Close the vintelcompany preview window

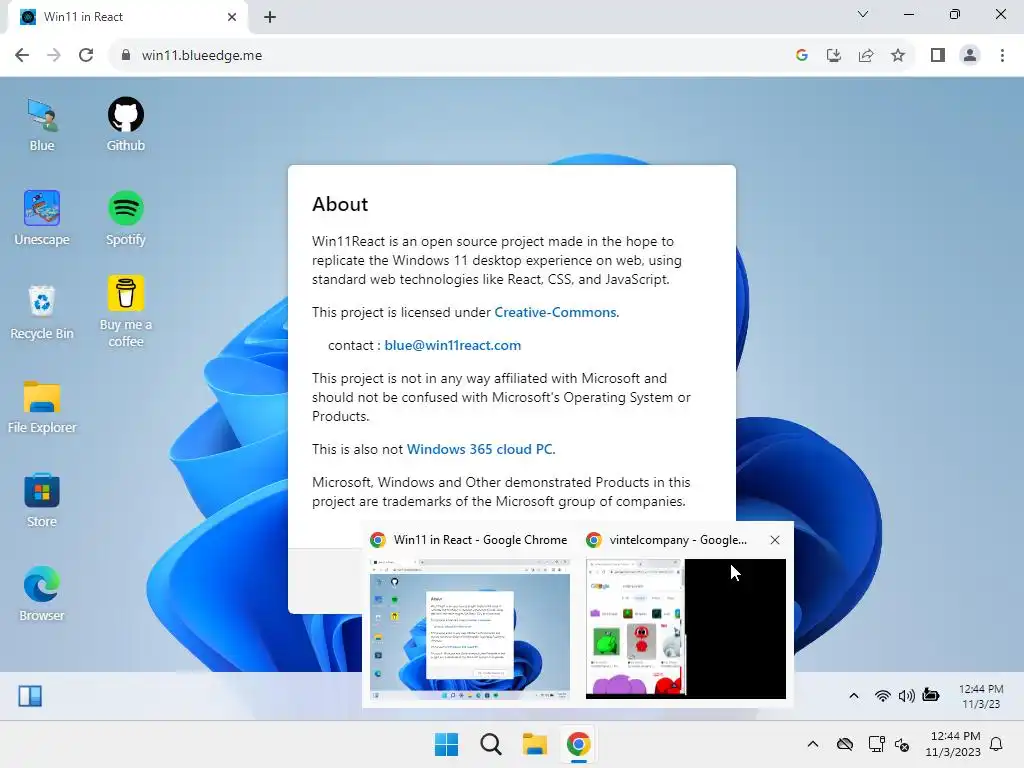click(775, 540)
